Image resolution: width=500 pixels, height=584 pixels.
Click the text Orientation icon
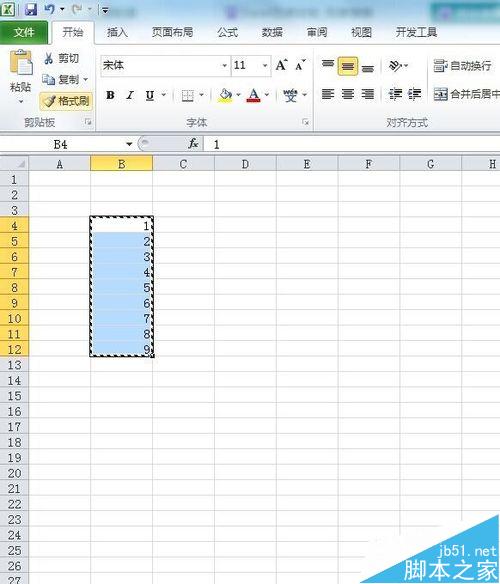[x=396, y=66]
